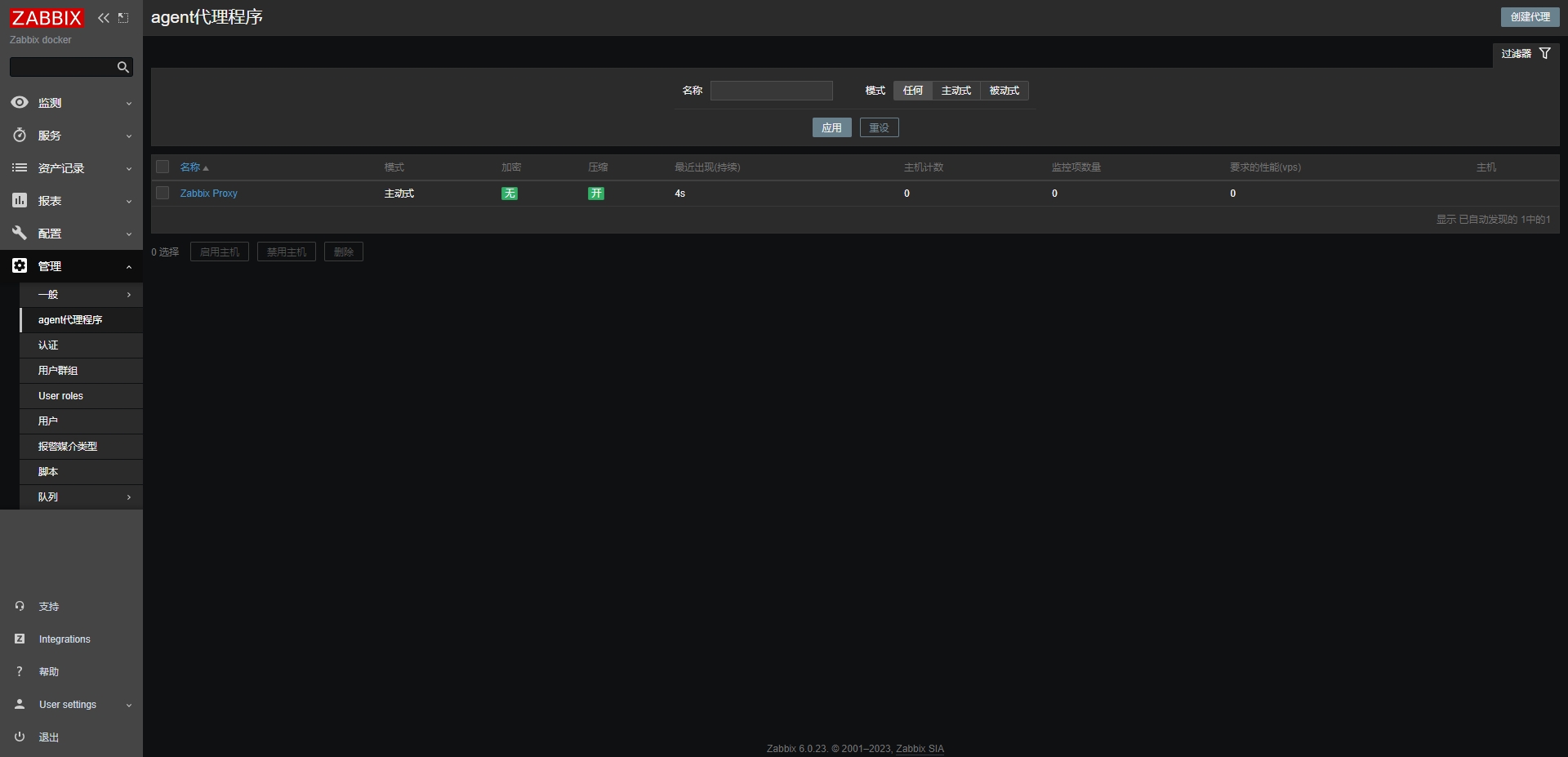Click the sidebar kiosk-mode icon
The image size is (1568, 757).
click(123, 18)
